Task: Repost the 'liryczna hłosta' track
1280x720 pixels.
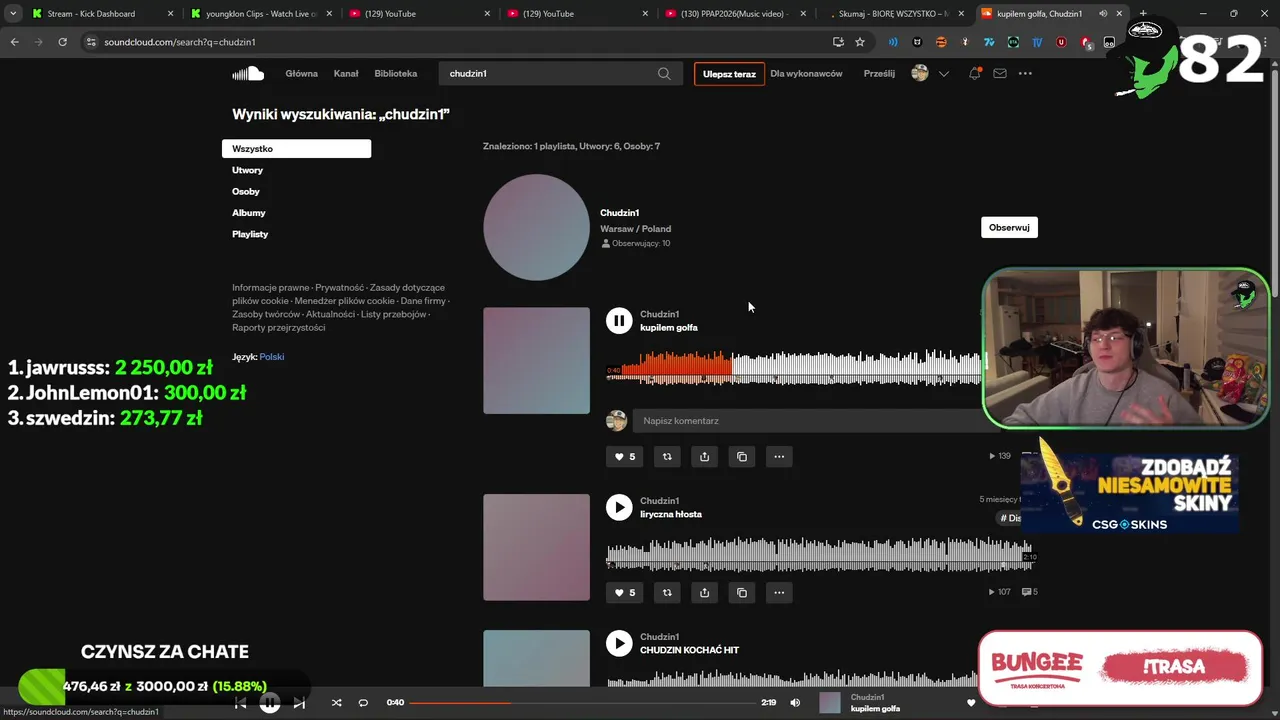Action: click(x=667, y=592)
